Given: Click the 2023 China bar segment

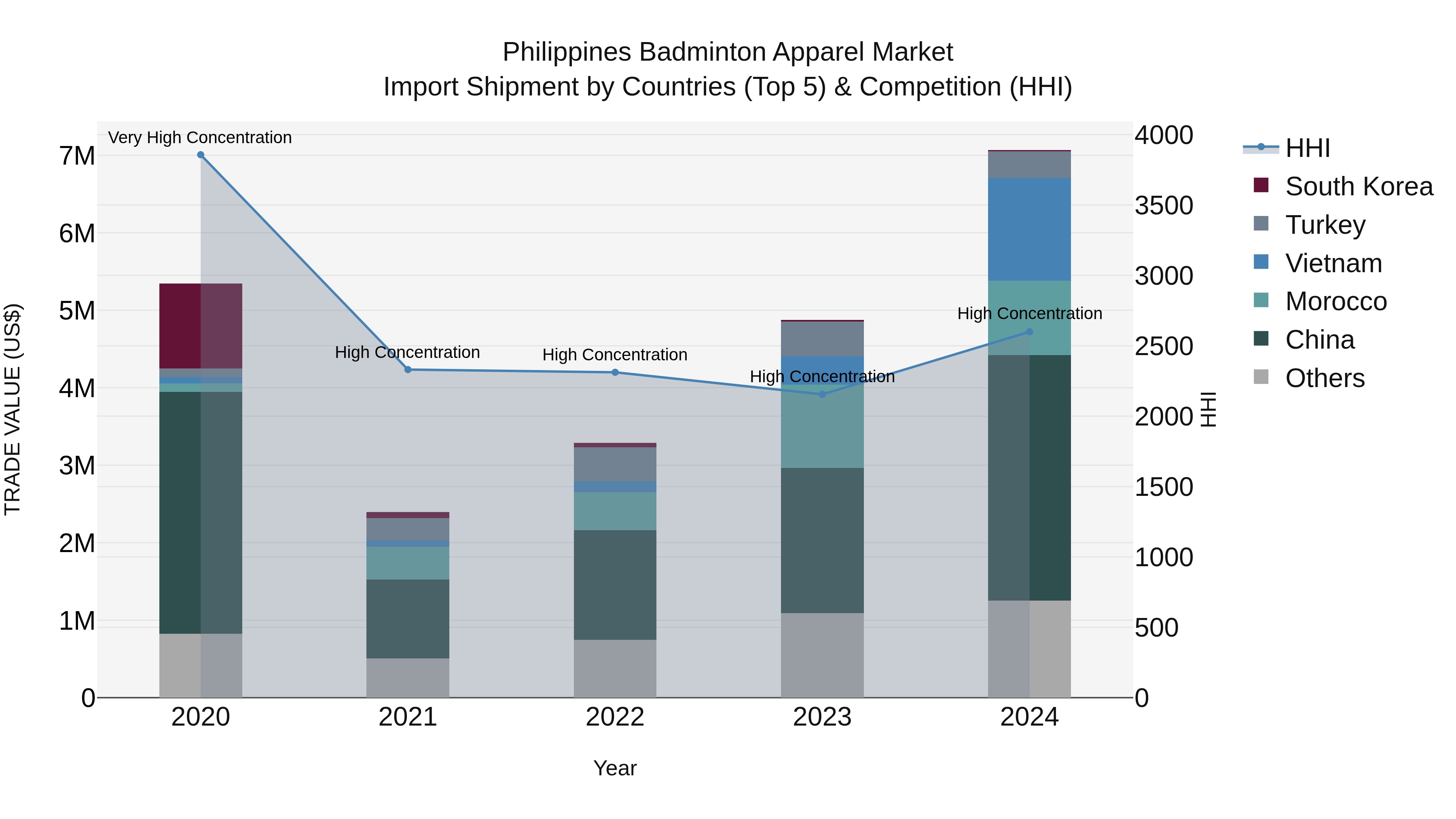Looking at the screenshot, I should [822, 540].
